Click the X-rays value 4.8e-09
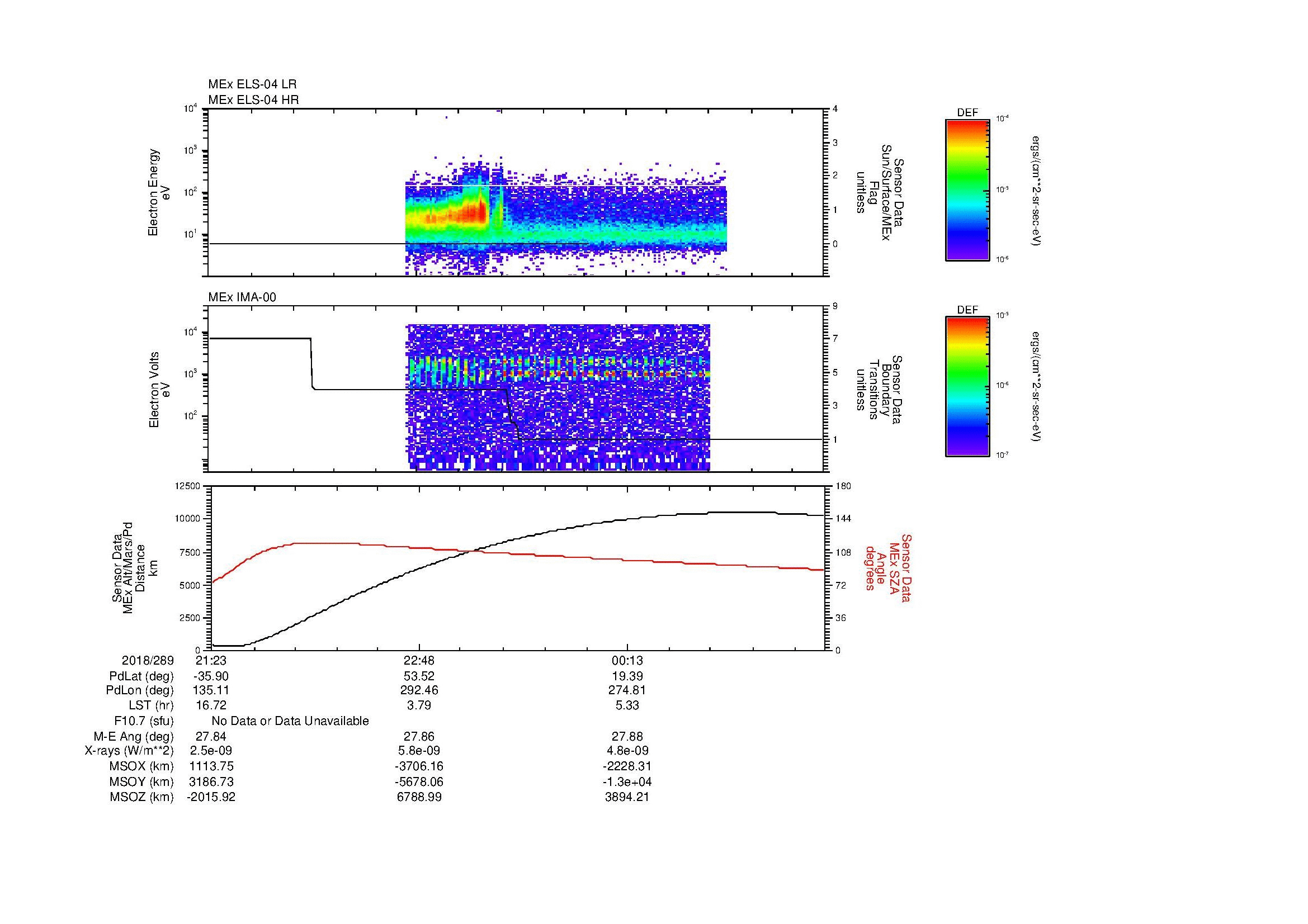This screenshot has width=1308, height=924. (627, 751)
